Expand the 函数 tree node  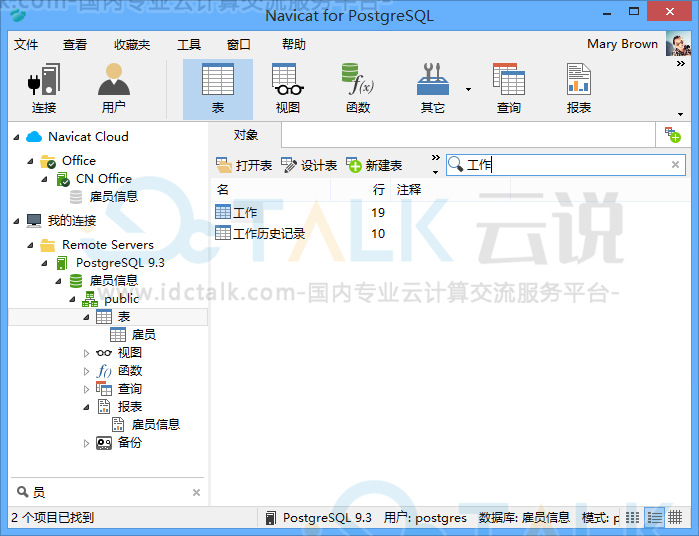tap(86, 371)
